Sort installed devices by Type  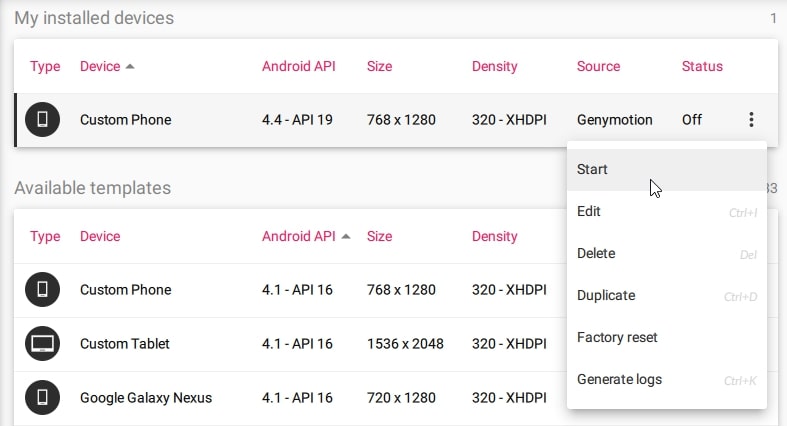[x=45, y=66]
